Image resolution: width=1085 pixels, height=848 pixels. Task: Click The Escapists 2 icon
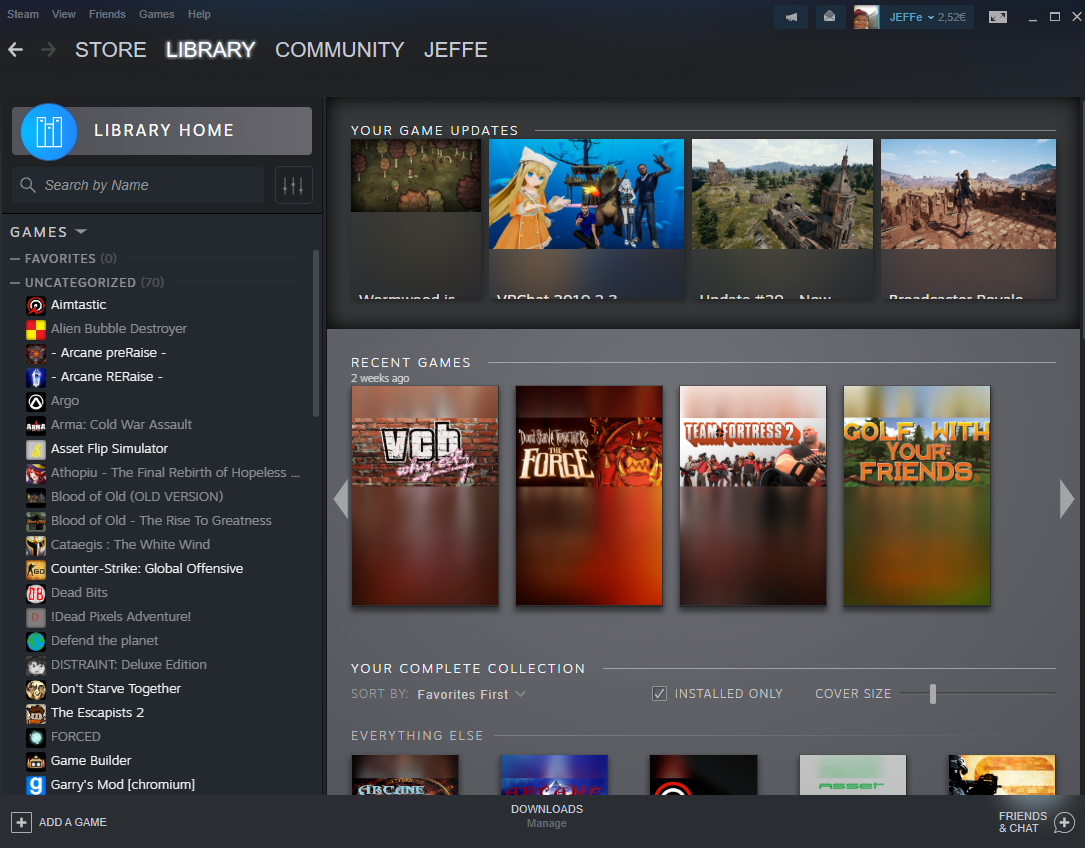tap(36, 713)
